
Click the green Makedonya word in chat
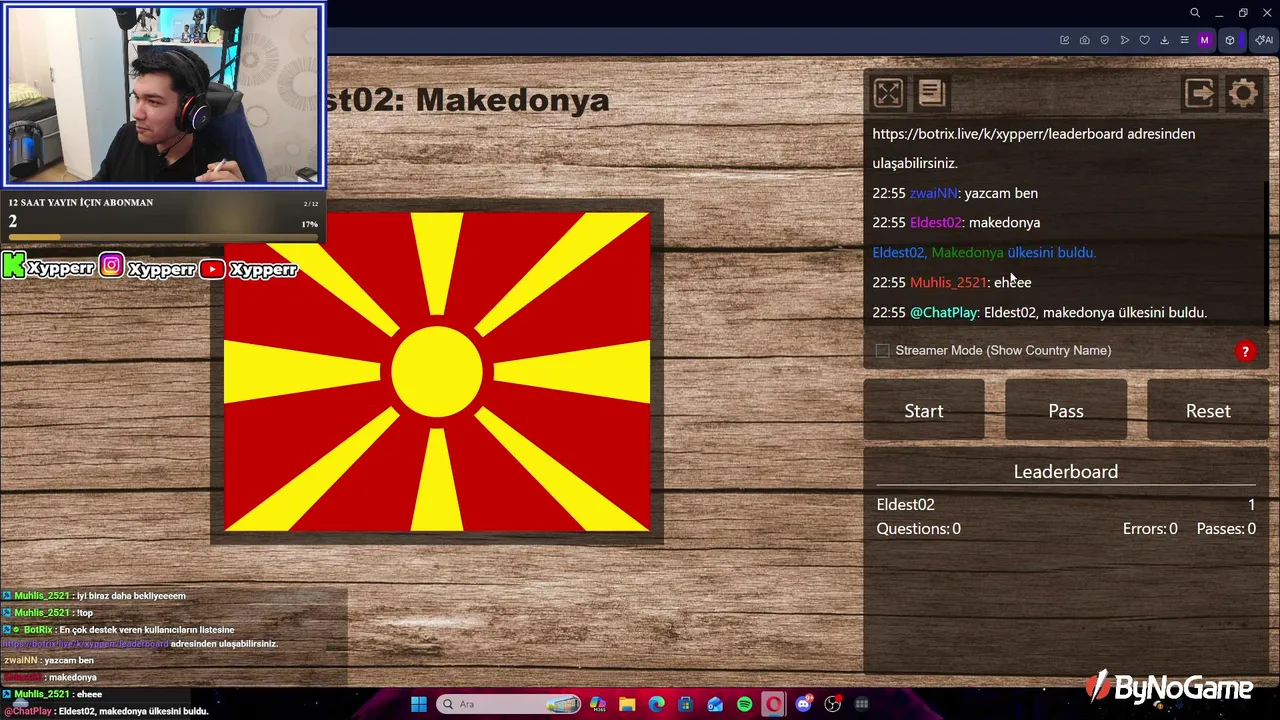click(967, 253)
